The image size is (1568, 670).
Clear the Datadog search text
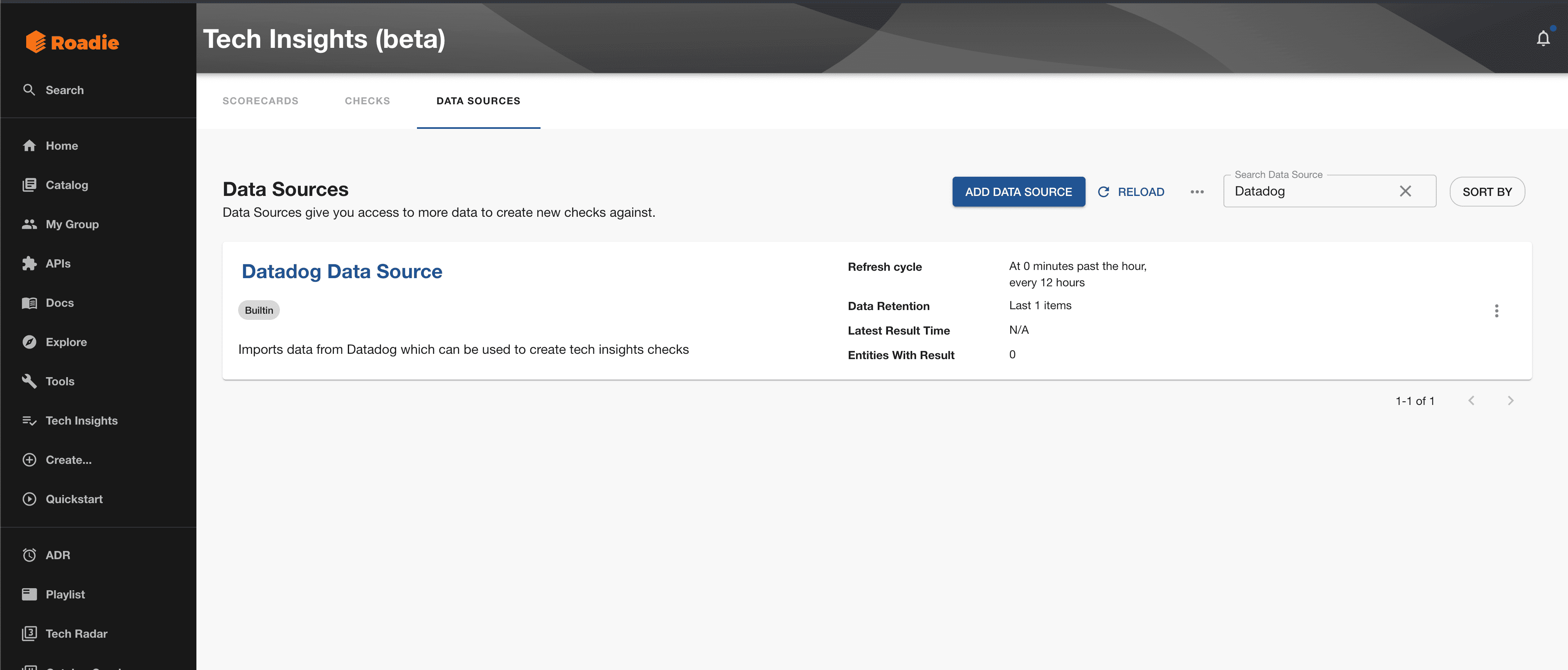point(1405,191)
